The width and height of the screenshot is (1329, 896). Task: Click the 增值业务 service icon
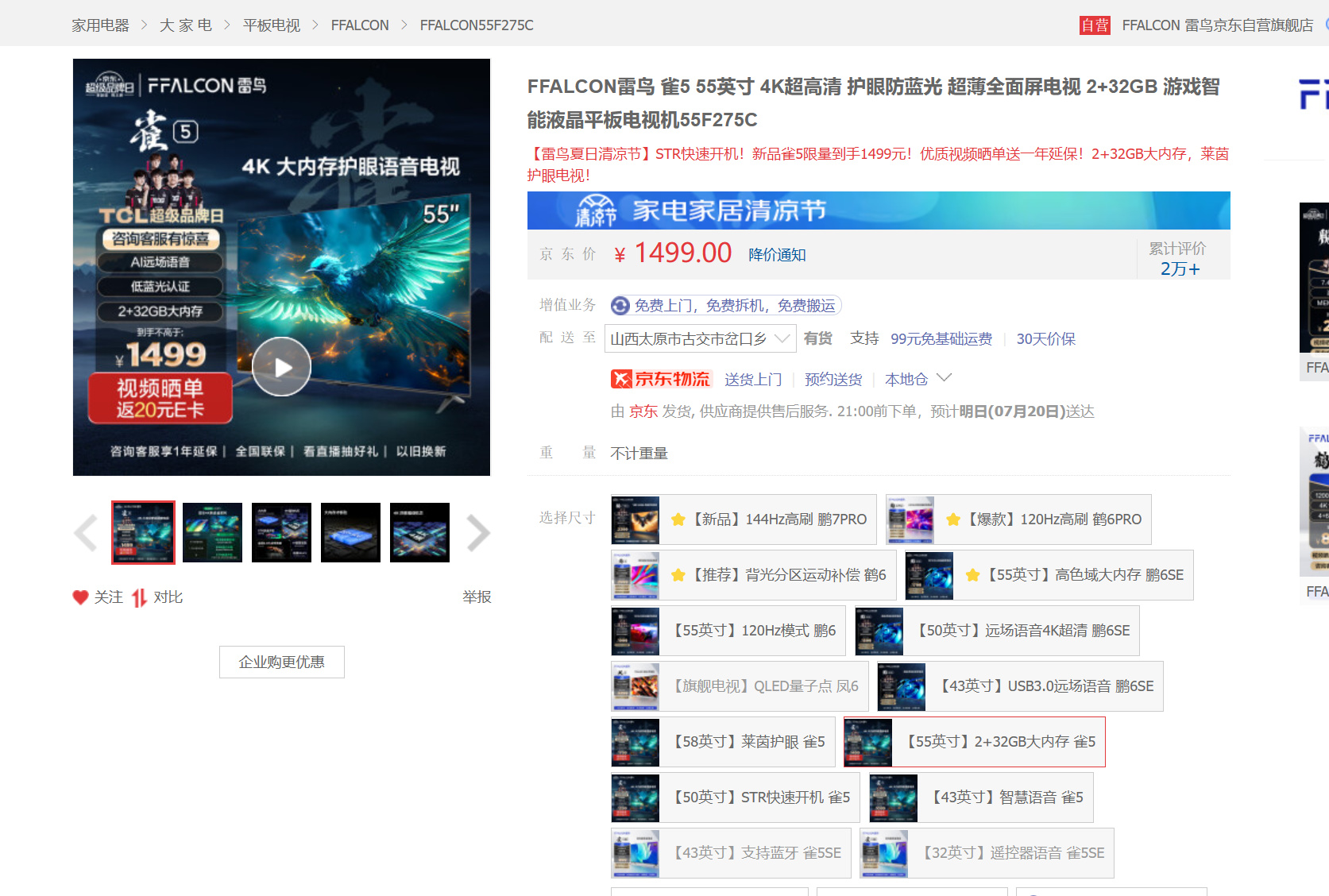coord(620,306)
